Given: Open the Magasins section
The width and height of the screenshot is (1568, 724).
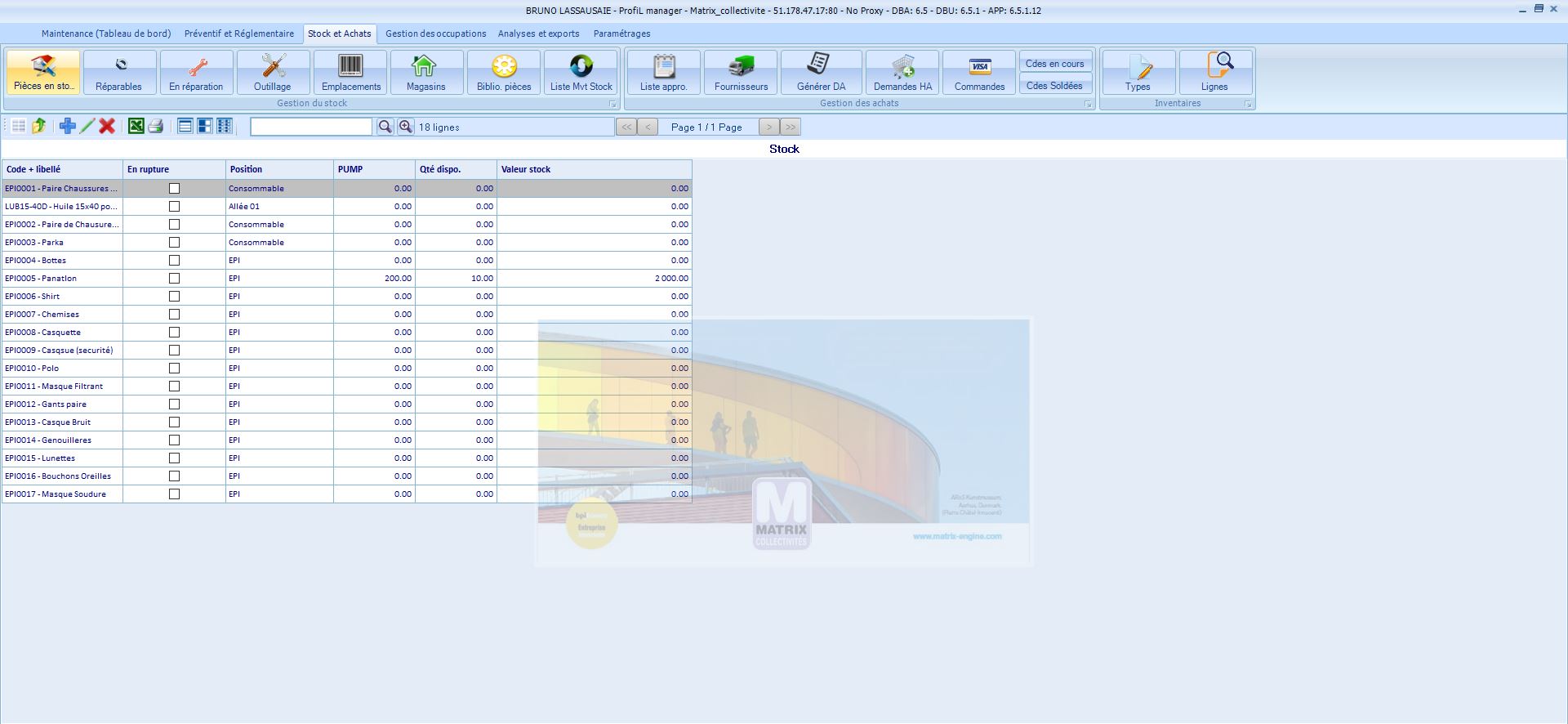Looking at the screenshot, I should [x=426, y=72].
